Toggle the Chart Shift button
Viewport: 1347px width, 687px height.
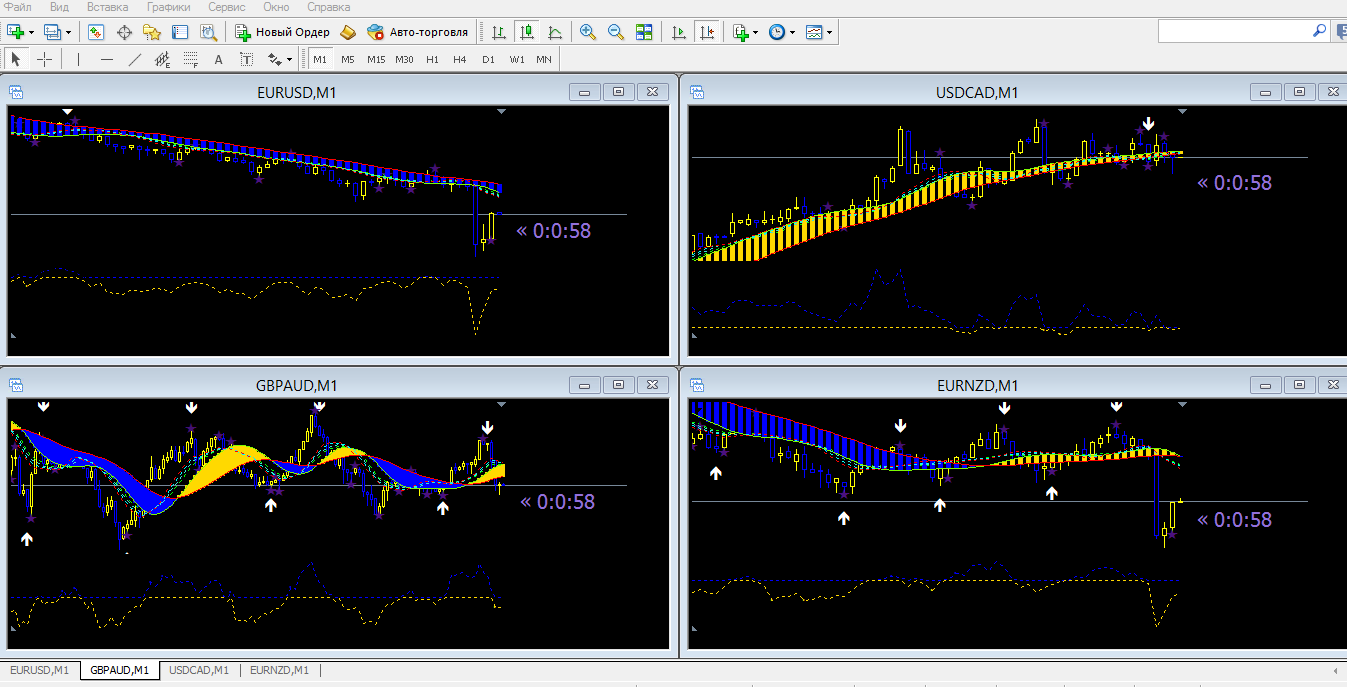(708, 32)
